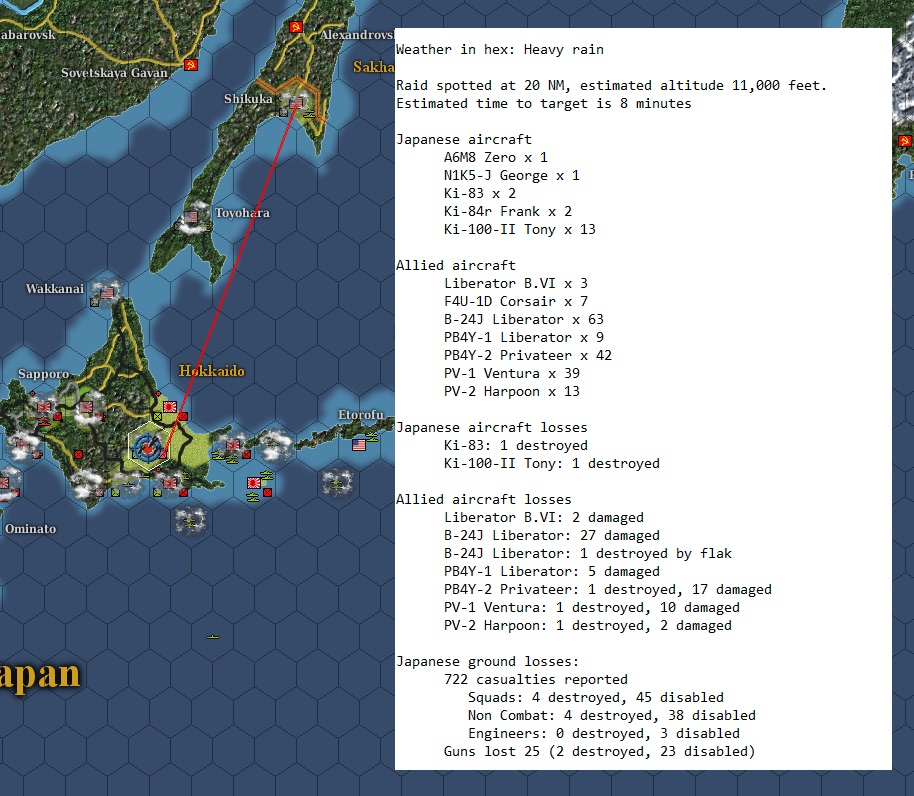This screenshot has height=796, width=914.
Task: Select the small unit icon beside Wakkanai's flag
Action: pyautogui.click(x=95, y=302)
